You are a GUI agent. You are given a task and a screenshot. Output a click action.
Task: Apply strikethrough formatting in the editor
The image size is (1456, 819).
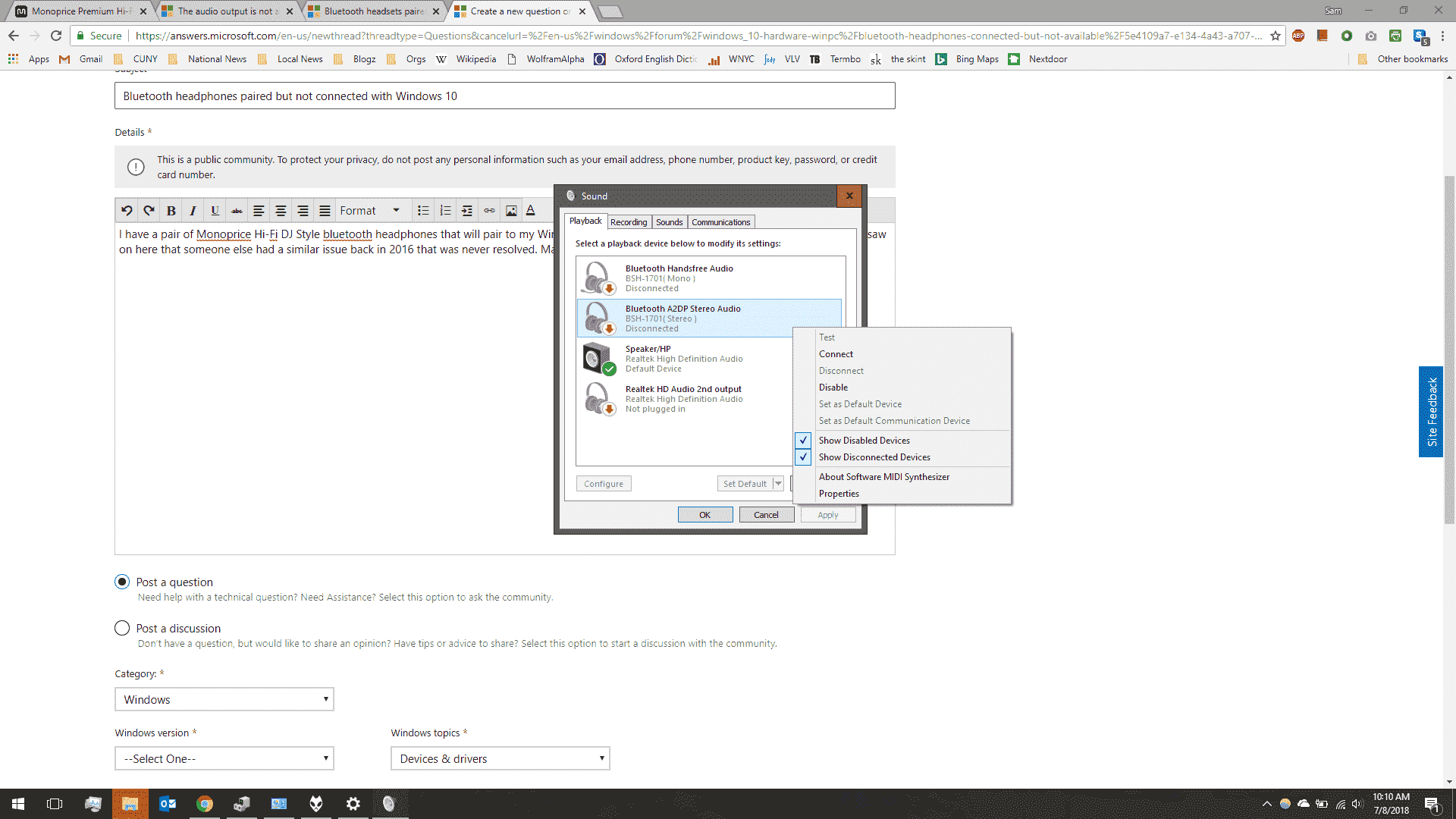pos(237,211)
